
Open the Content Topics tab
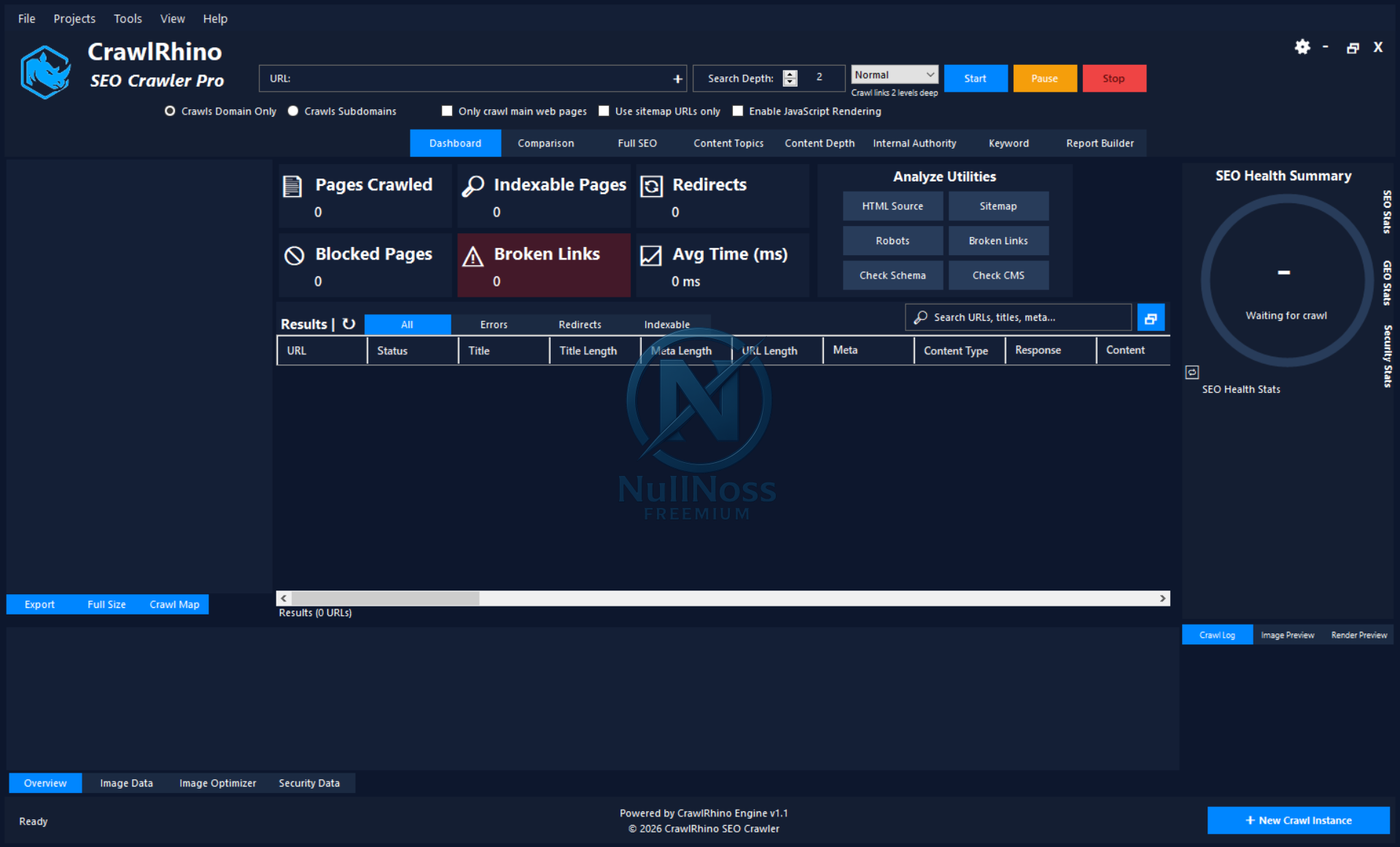click(728, 144)
